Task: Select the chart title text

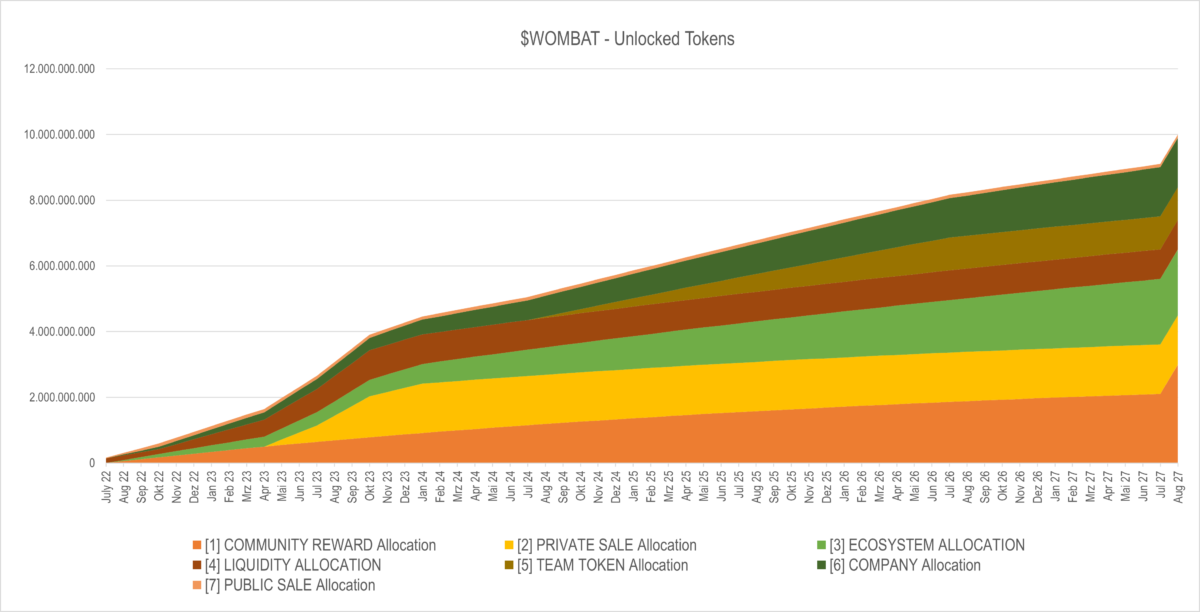Action: [626, 39]
